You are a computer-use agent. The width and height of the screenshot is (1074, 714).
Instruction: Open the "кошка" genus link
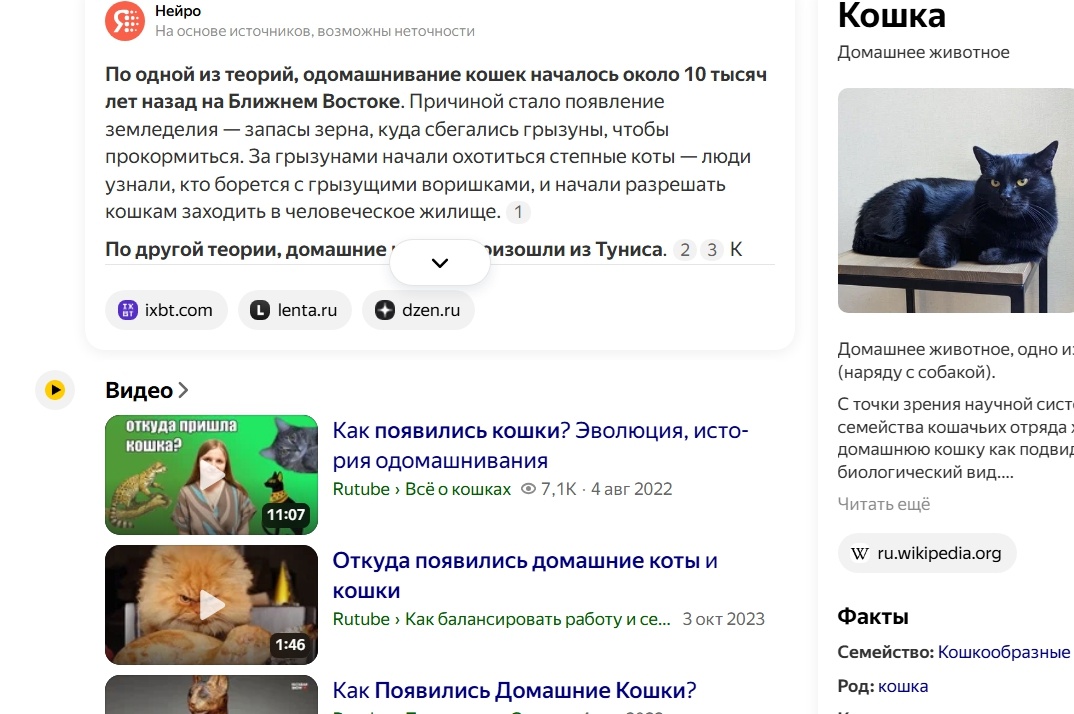pos(902,686)
